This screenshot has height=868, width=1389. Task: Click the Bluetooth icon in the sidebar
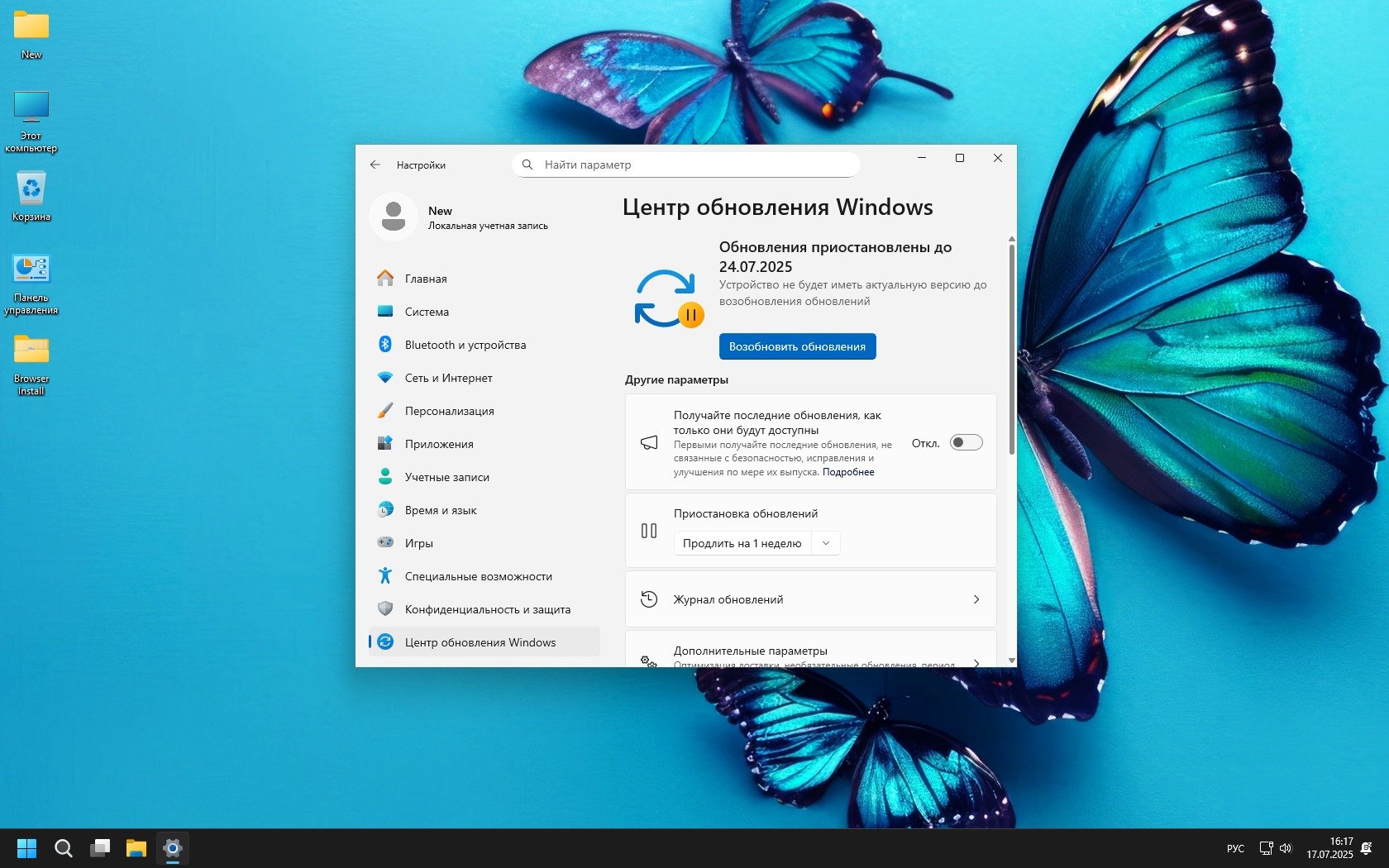pos(385,345)
